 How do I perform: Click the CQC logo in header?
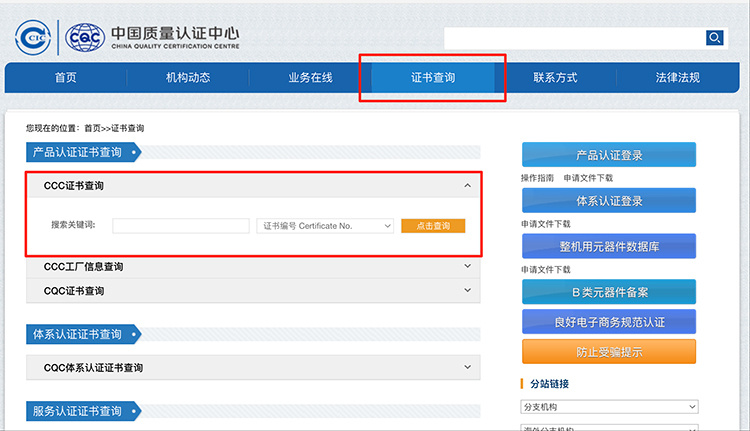pos(83,38)
